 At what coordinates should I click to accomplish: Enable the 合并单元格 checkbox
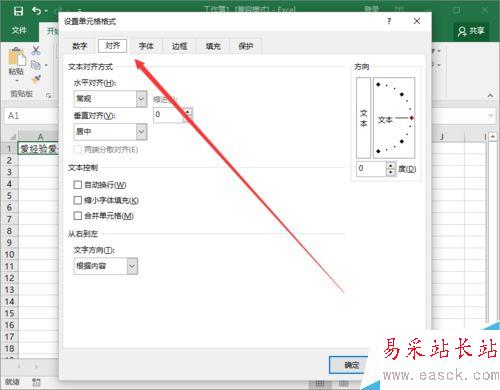pyautogui.click(x=77, y=216)
